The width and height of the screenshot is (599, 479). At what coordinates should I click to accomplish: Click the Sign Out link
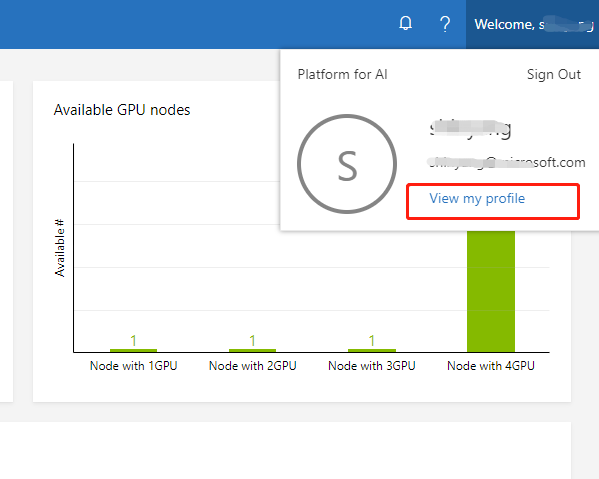coord(554,74)
